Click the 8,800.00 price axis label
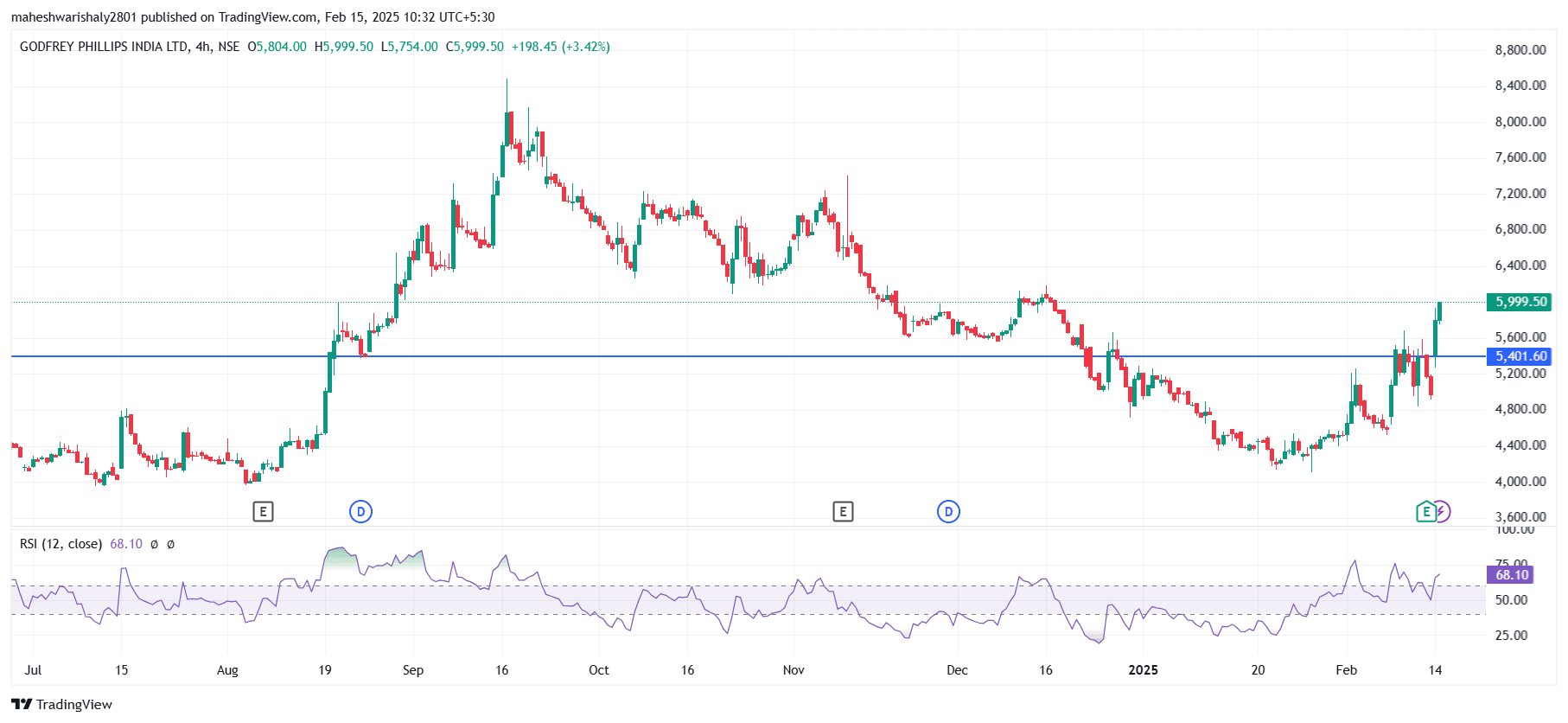1568x723 pixels. click(1520, 50)
